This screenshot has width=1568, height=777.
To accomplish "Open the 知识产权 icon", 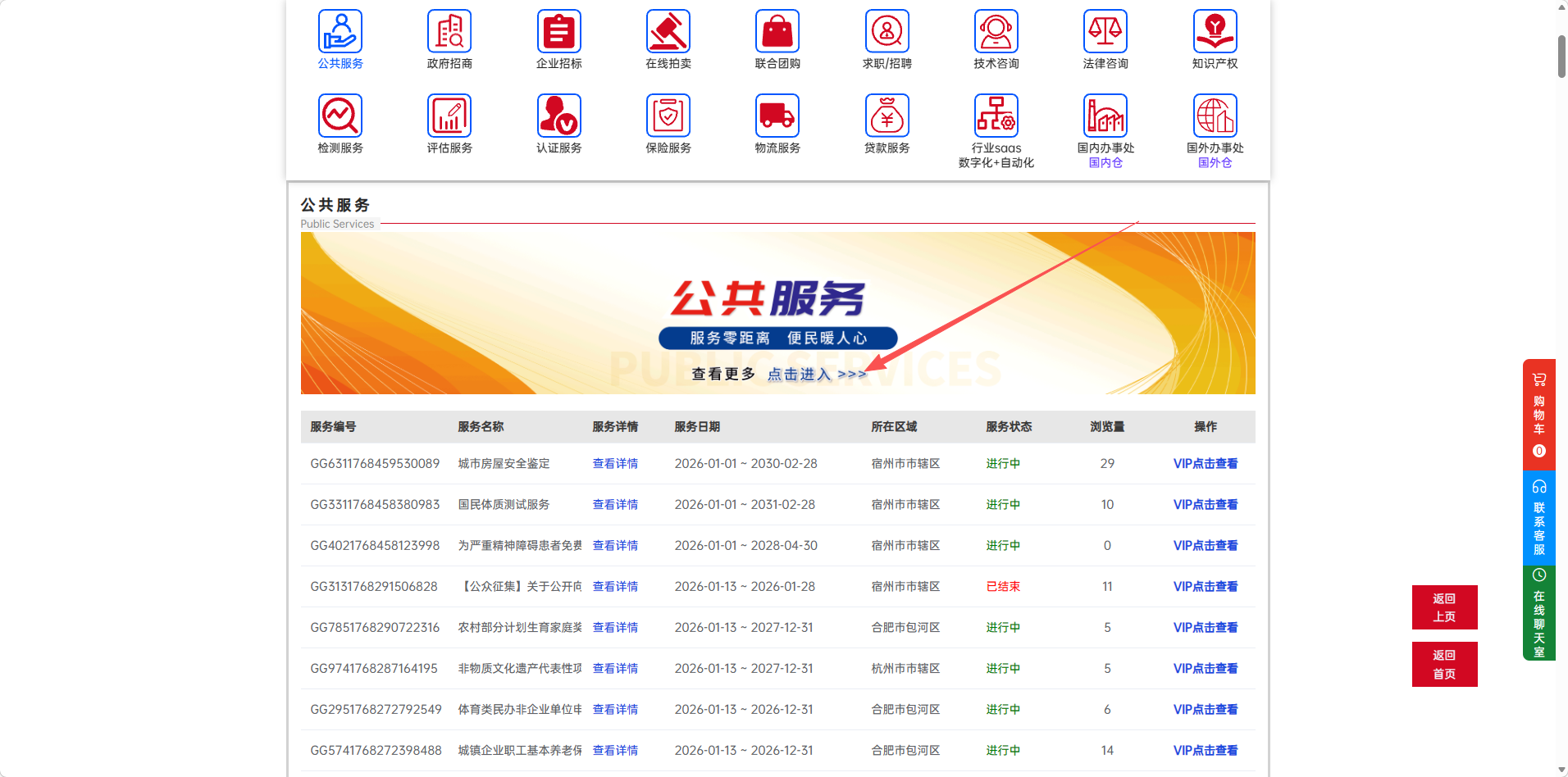I will (x=1215, y=32).
